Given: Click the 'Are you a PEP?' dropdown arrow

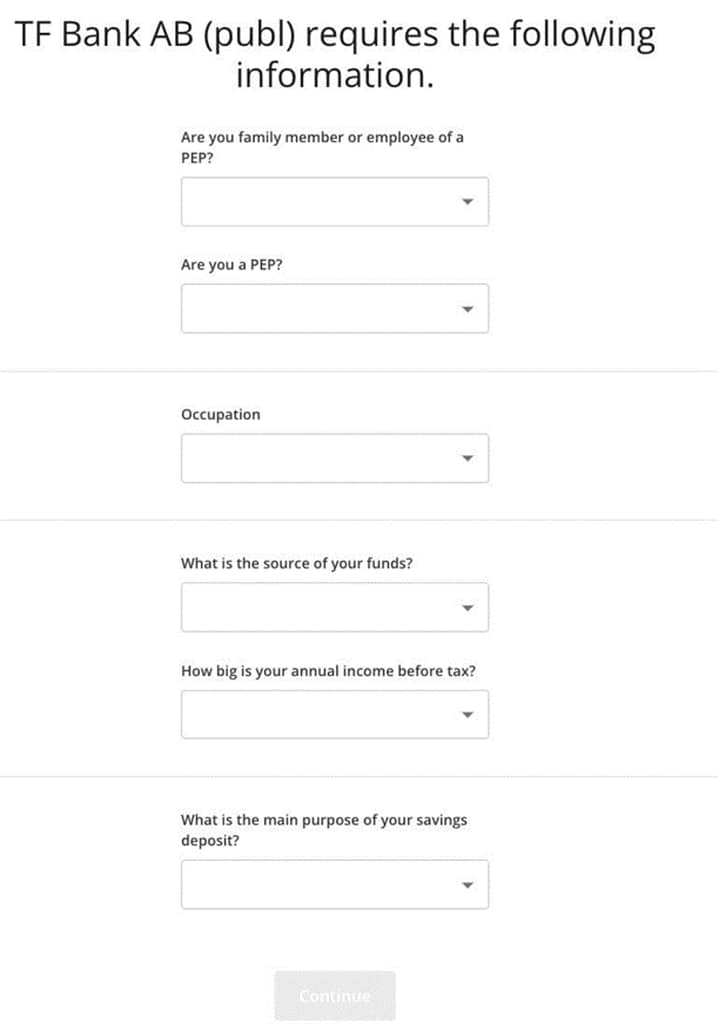Looking at the screenshot, I should pyautogui.click(x=468, y=308).
